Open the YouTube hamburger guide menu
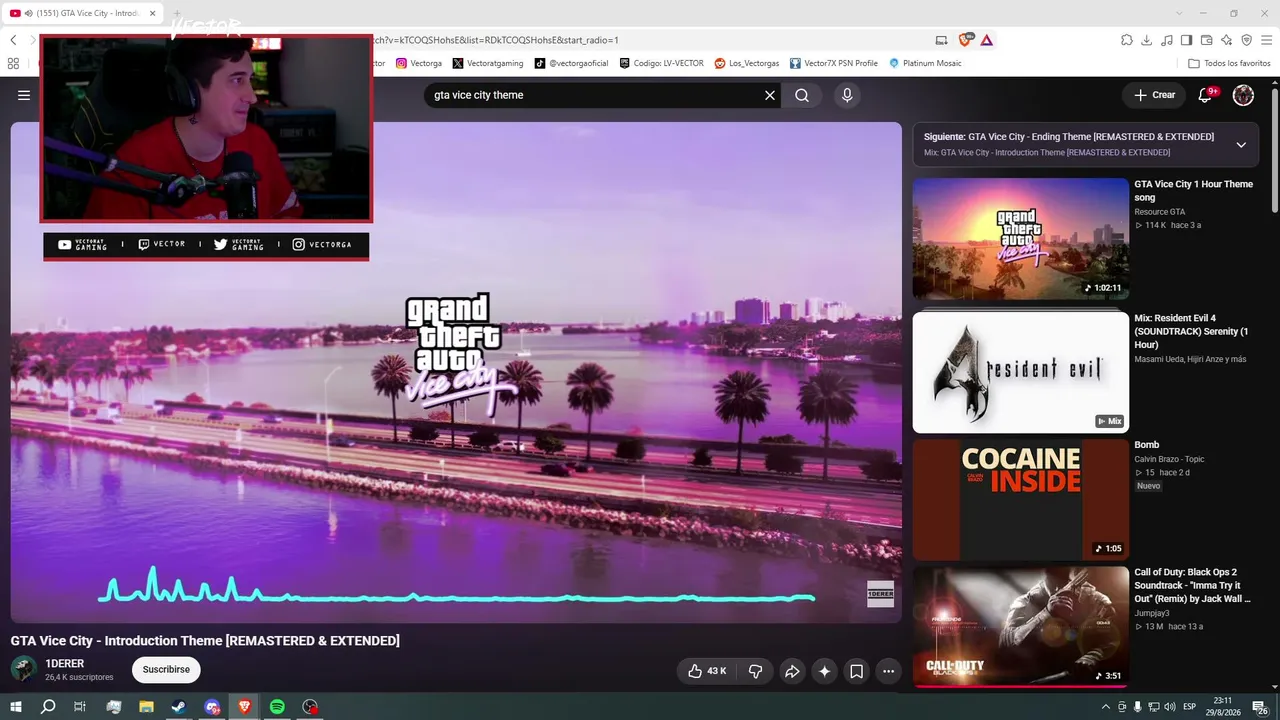 coord(24,95)
